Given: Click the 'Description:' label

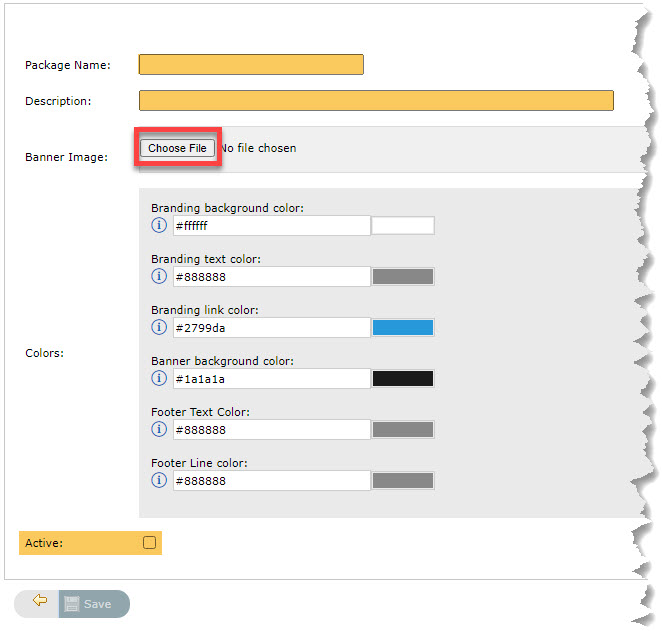Looking at the screenshot, I should tap(58, 101).
